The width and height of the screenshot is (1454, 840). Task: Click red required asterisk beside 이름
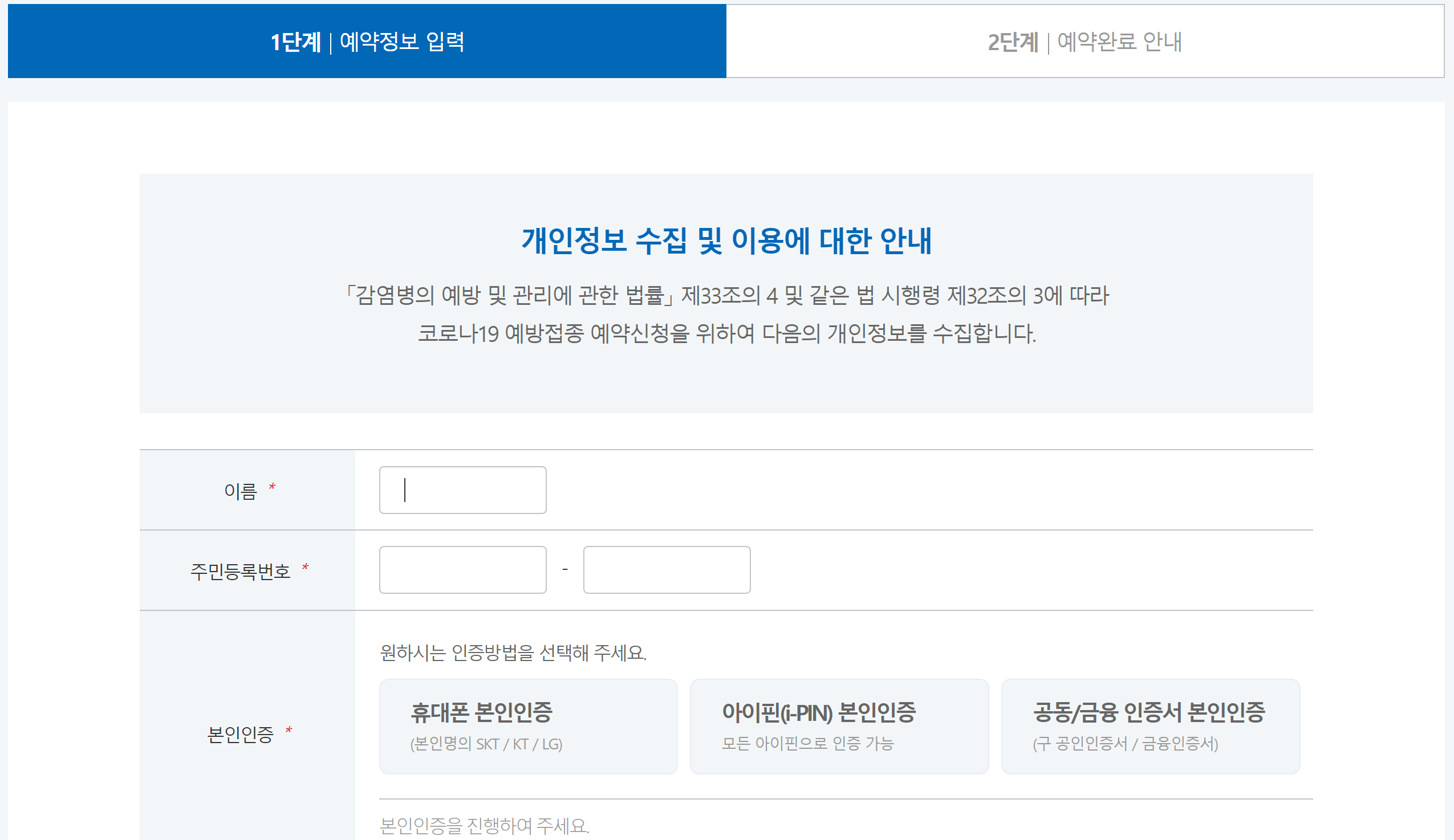point(272,488)
